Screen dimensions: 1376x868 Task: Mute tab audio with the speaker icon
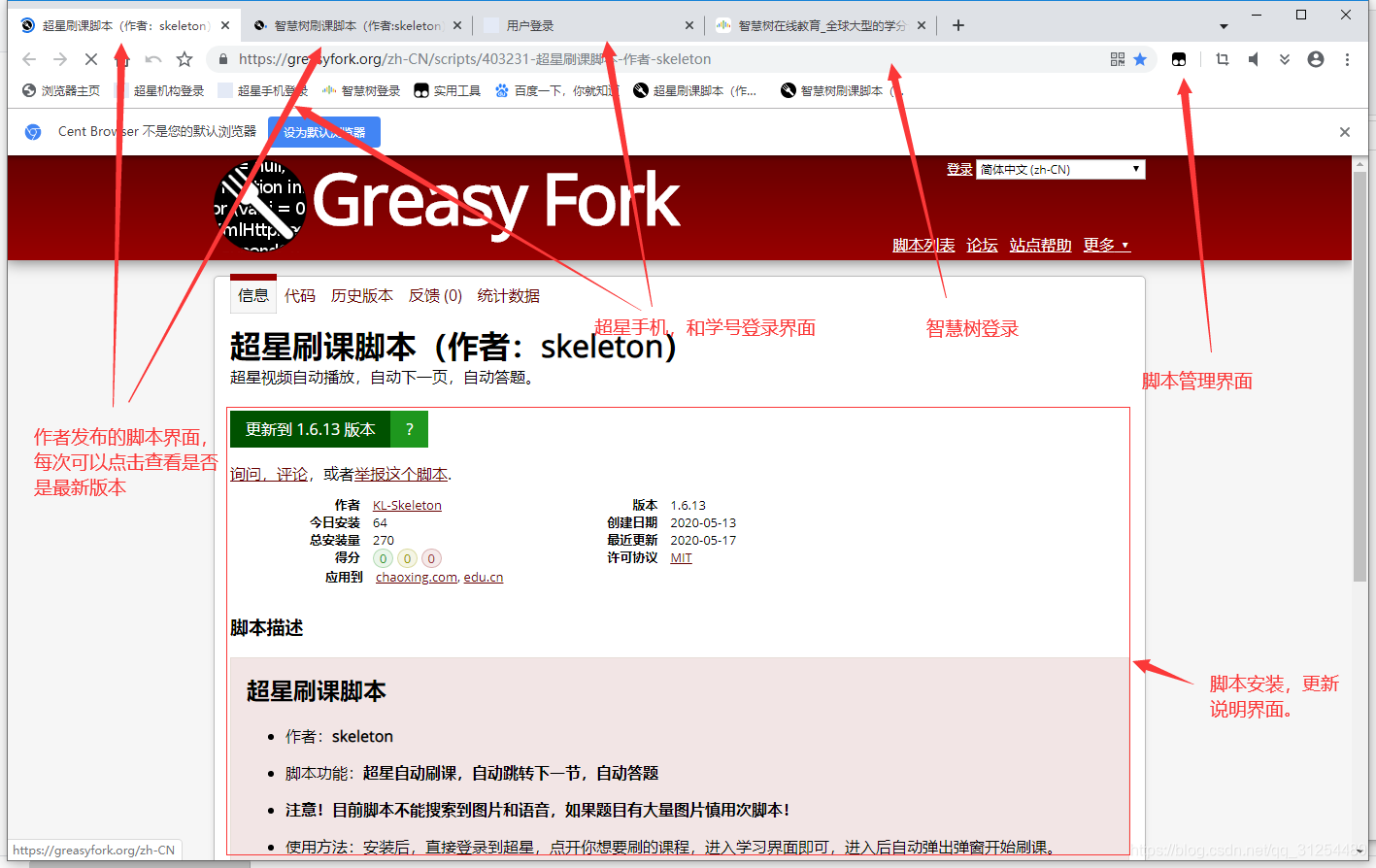click(x=1253, y=59)
